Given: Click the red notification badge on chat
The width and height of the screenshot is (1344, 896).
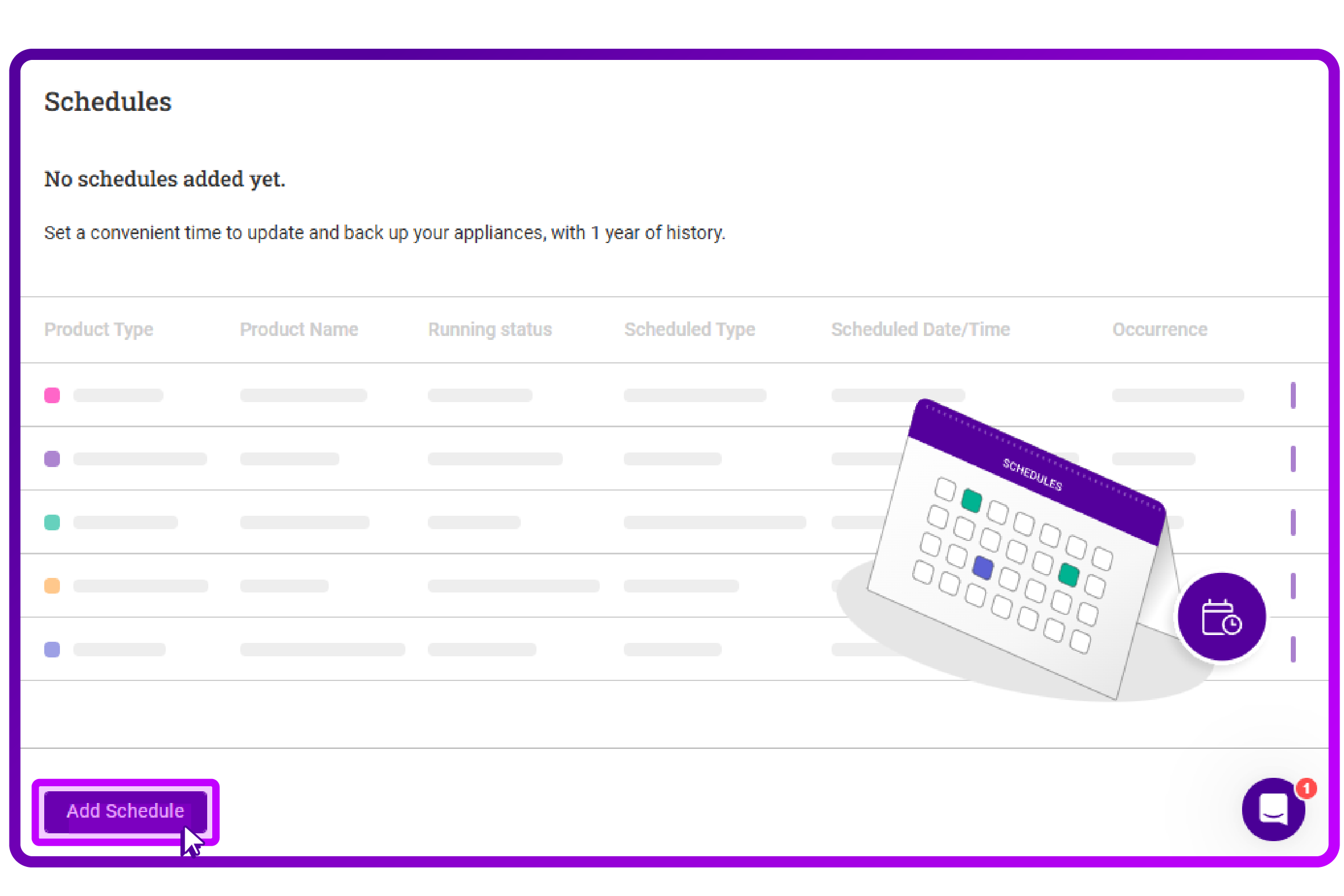Looking at the screenshot, I should pyautogui.click(x=1306, y=788).
